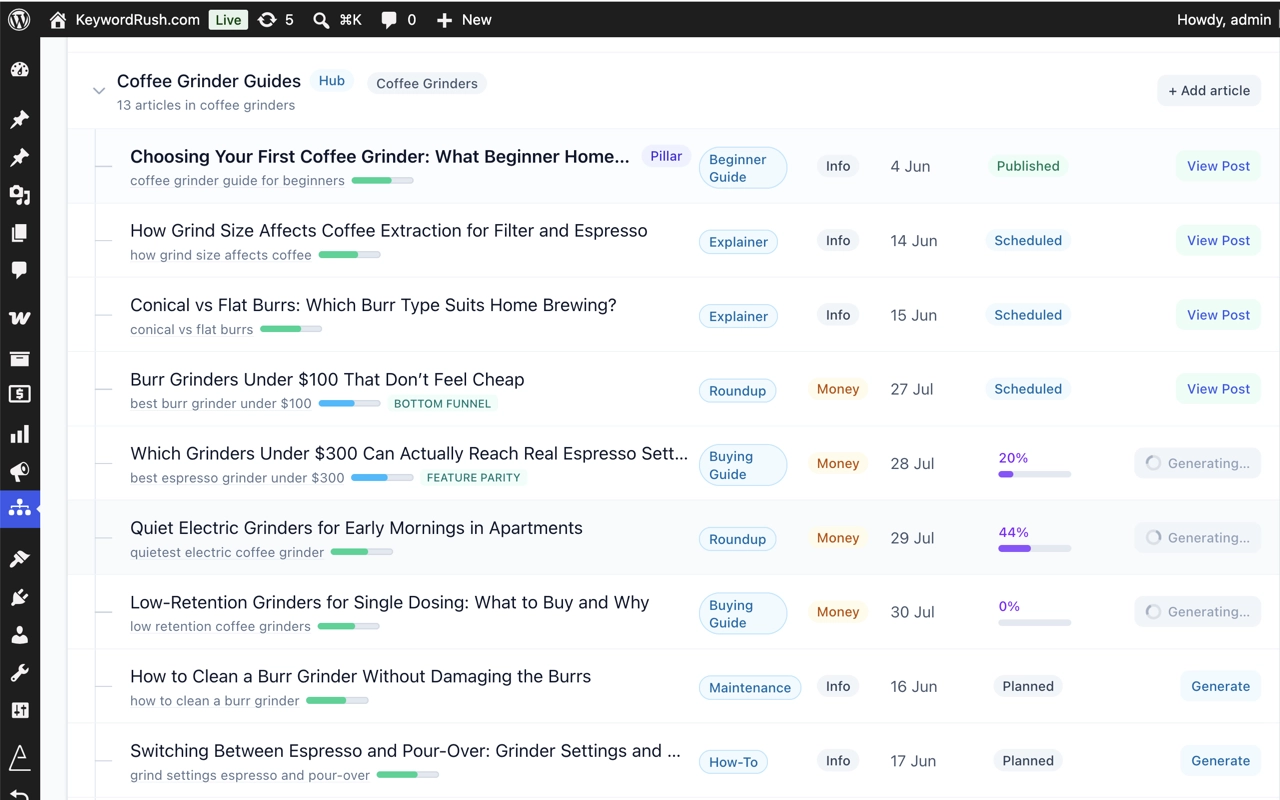Screen dimensions: 1280x800
Task: Click the Hub tag beside Coffee Grinder Guides
Action: click(x=332, y=81)
